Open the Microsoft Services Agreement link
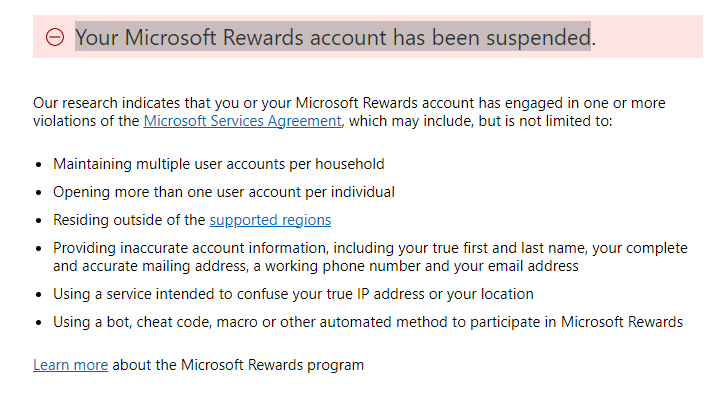Viewport: 719px width, 404px height. (x=243, y=121)
